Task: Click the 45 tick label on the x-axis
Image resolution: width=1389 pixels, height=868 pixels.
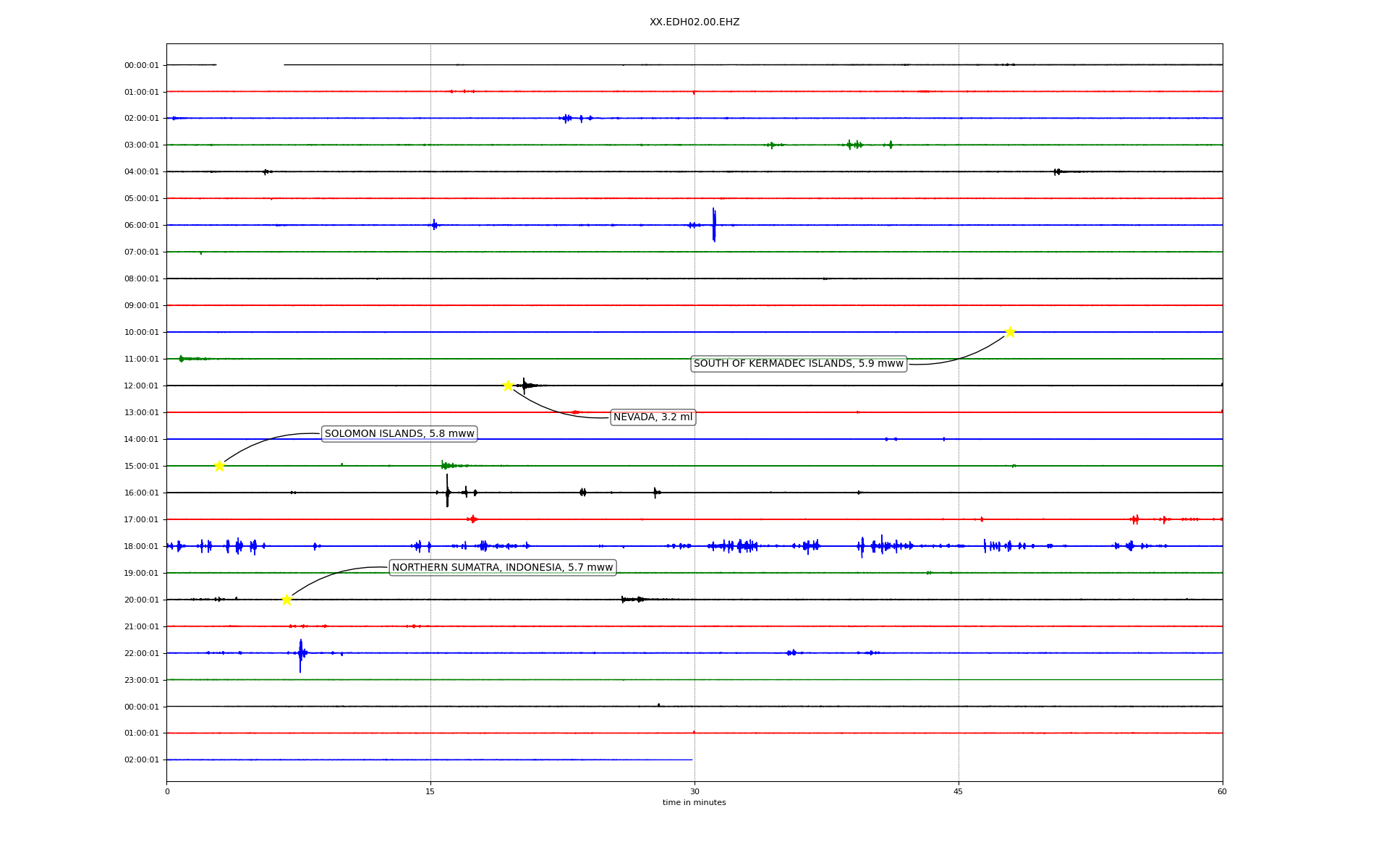Action: click(x=959, y=791)
